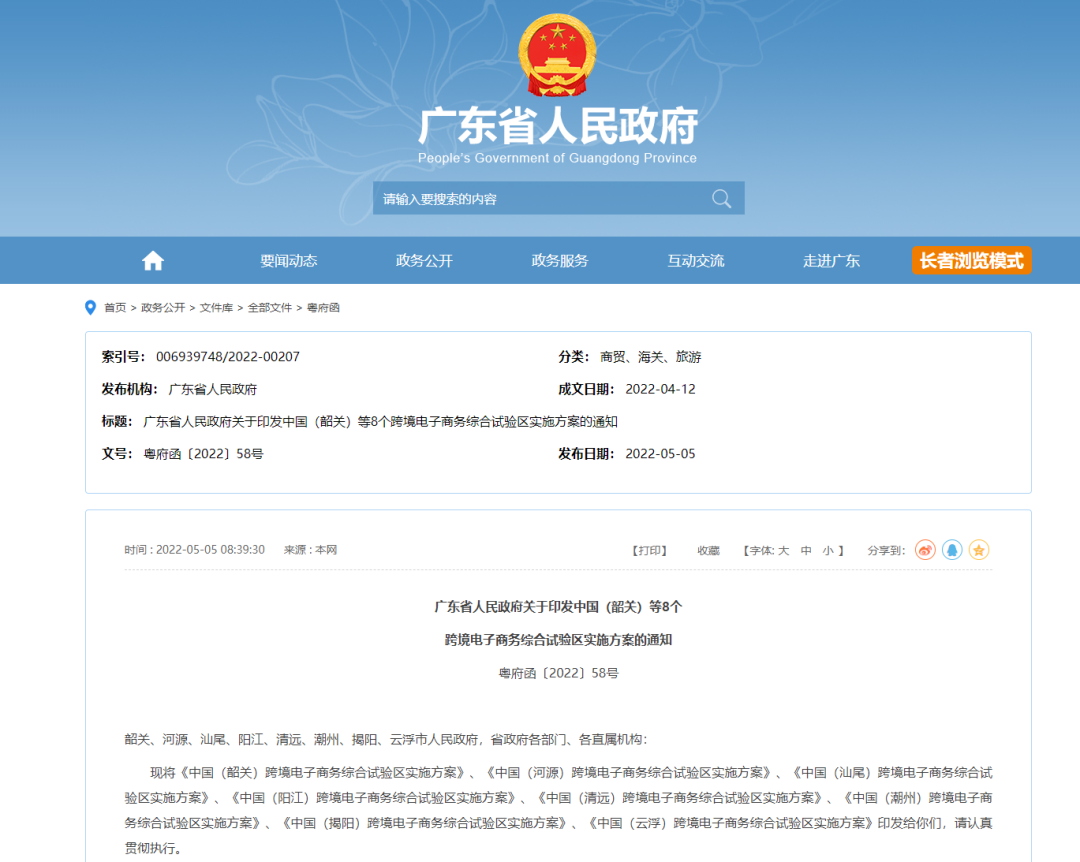Set font size to 中 (medium)

click(x=806, y=550)
